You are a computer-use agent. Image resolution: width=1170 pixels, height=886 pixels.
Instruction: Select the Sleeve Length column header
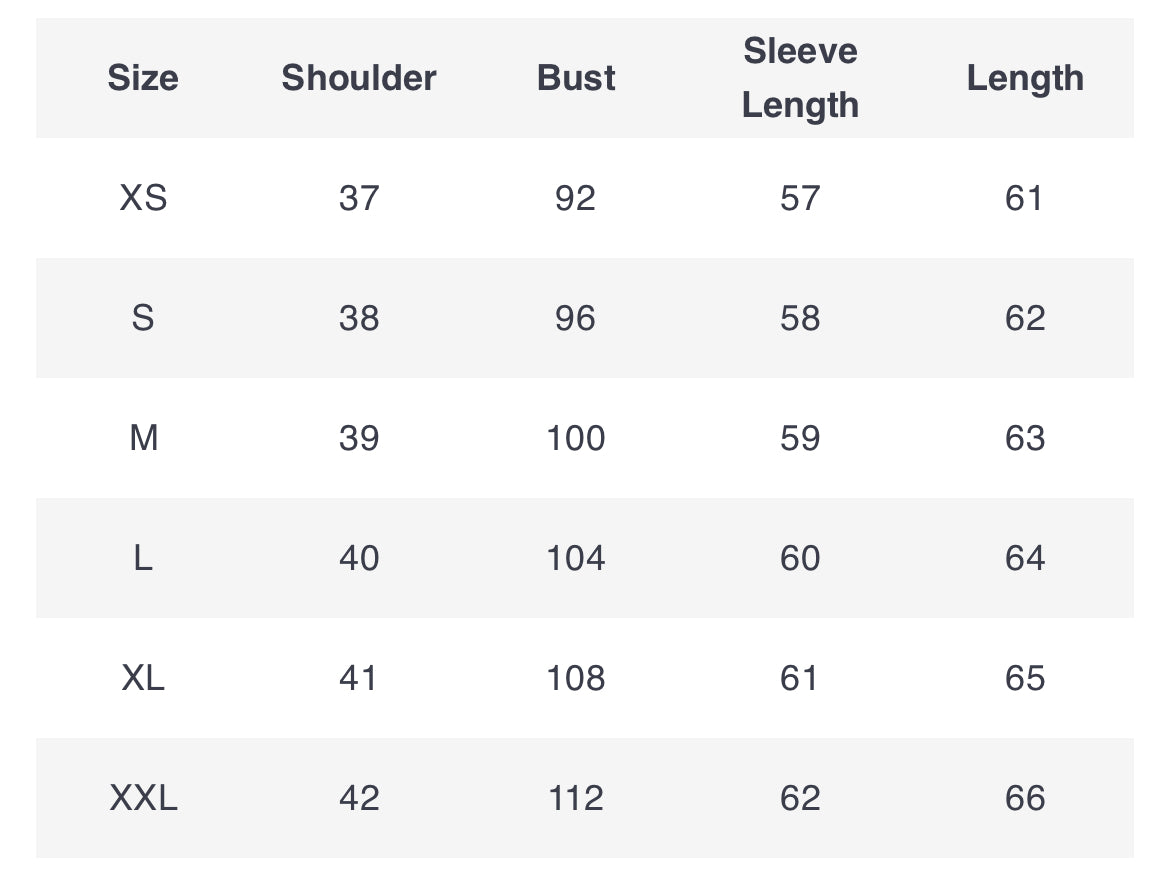click(800, 78)
